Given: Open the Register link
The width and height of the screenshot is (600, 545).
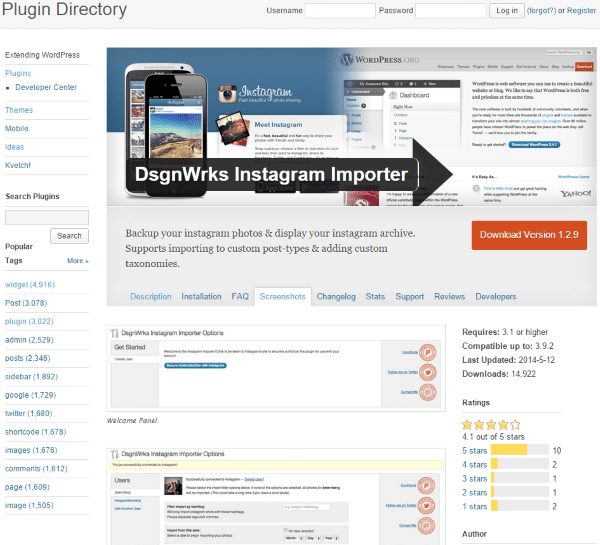Looking at the screenshot, I should (x=581, y=11).
